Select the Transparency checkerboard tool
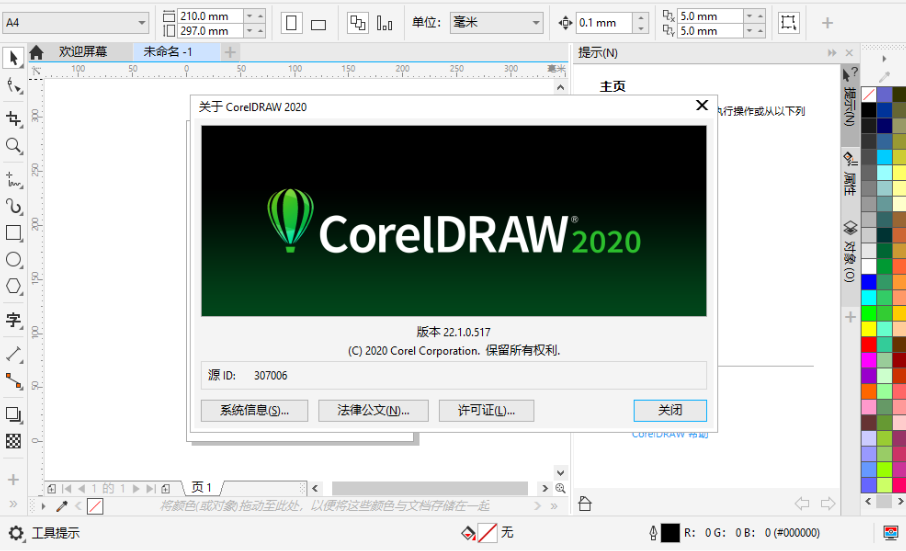 coord(13,441)
